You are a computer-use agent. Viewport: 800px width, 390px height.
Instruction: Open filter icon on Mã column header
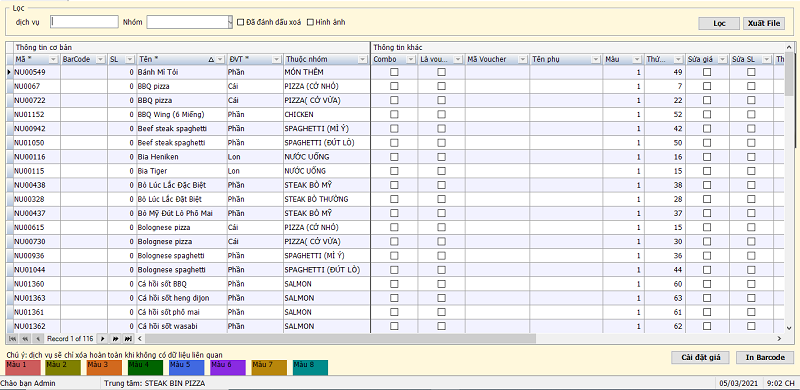pos(54,60)
